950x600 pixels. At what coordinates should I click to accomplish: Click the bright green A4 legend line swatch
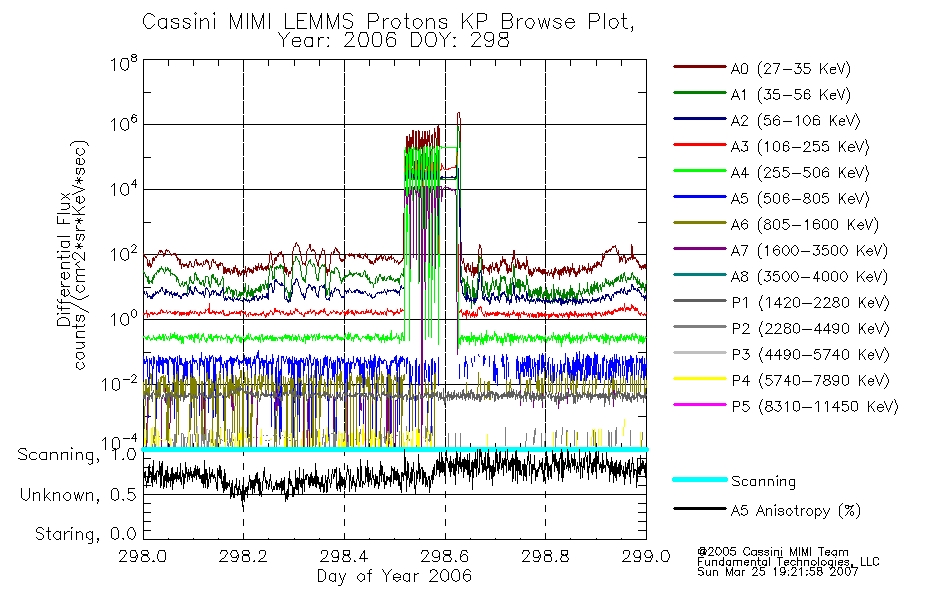(700, 171)
